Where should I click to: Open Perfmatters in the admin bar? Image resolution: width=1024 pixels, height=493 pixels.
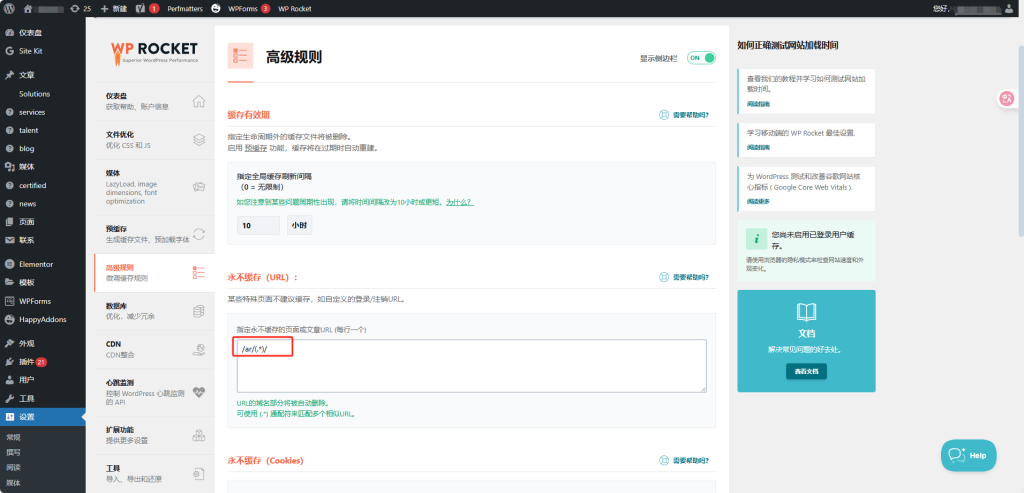coord(185,8)
